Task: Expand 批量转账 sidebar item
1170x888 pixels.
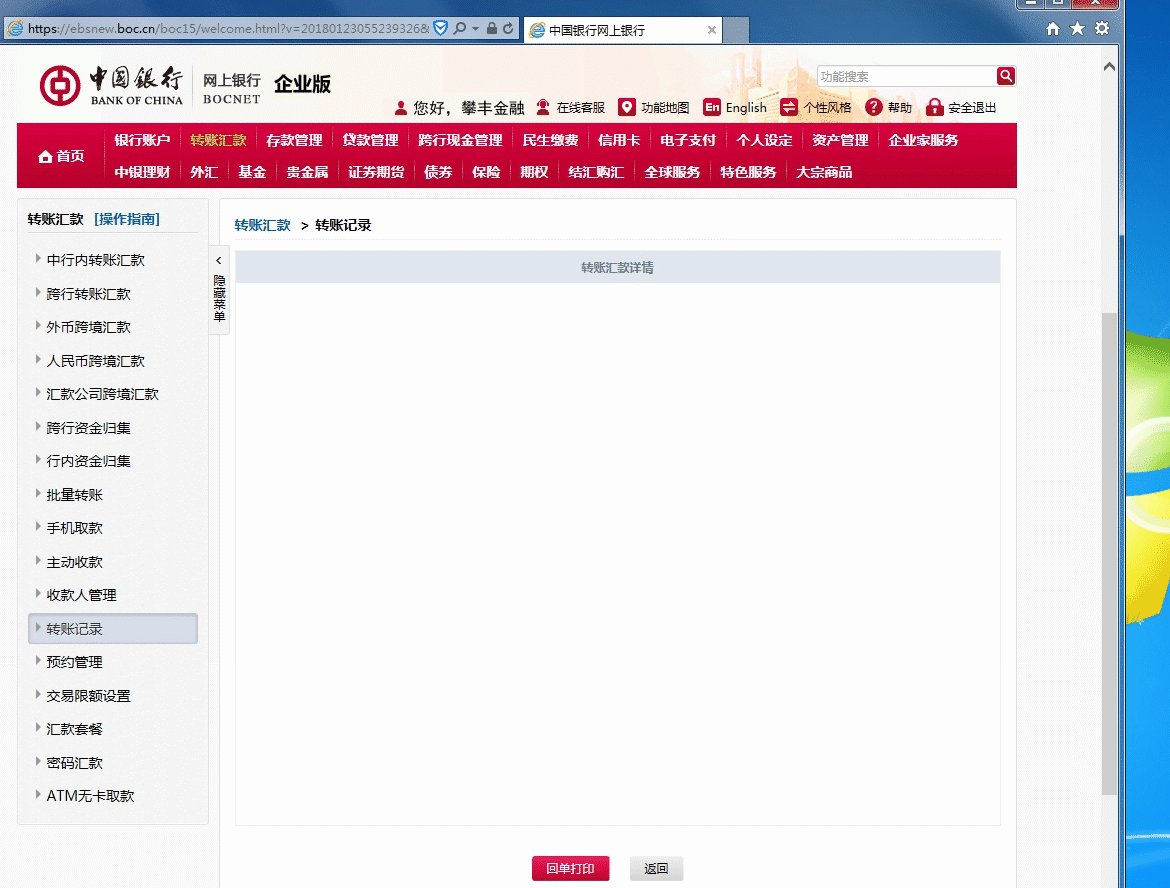Action: pyautogui.click(x=74, y=495)
